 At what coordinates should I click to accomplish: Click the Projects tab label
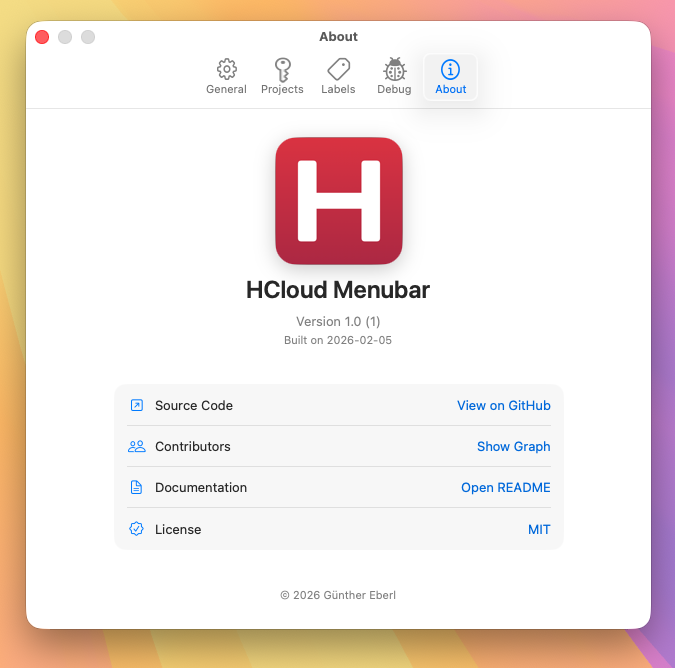(x=282, y=89)
